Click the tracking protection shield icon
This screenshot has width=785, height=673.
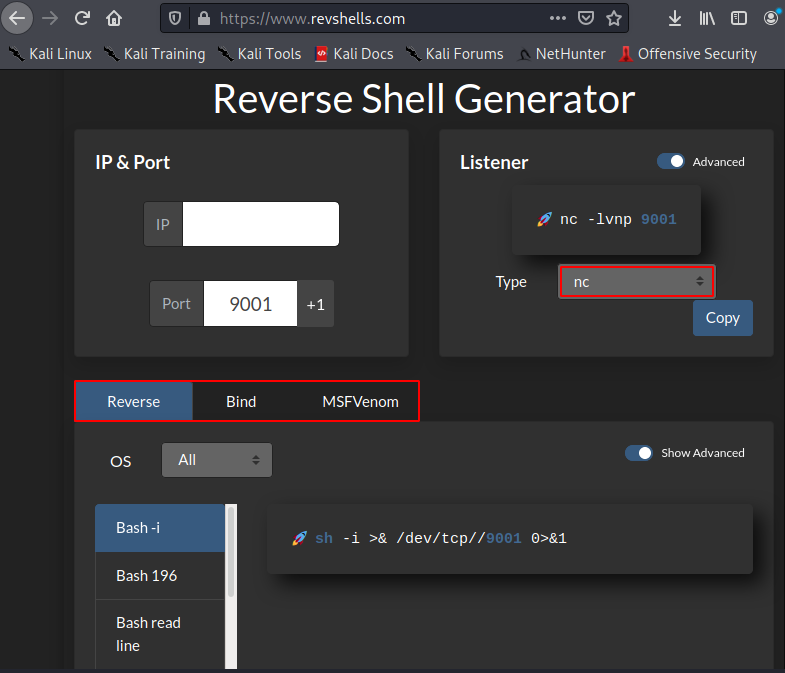175,19
